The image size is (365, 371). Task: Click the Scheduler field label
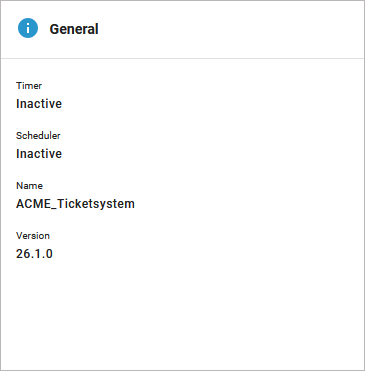38,136
